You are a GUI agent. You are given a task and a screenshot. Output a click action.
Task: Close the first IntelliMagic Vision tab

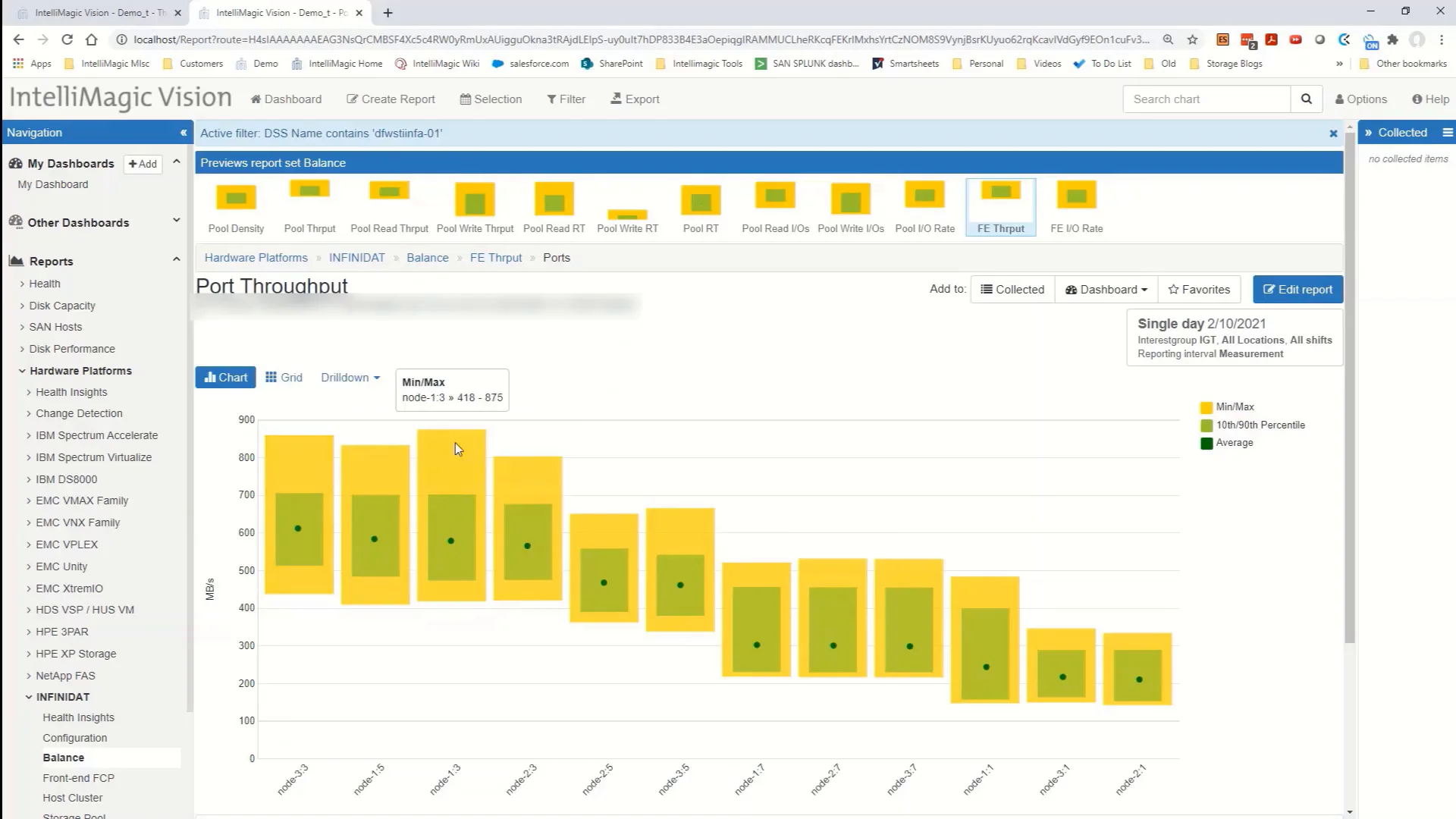177,13
